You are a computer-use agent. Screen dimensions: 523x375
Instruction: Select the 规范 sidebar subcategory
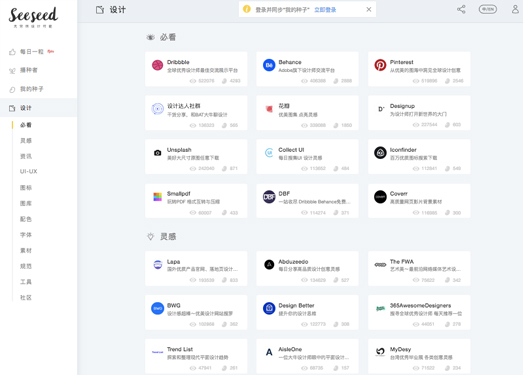[x=26, y=266]
